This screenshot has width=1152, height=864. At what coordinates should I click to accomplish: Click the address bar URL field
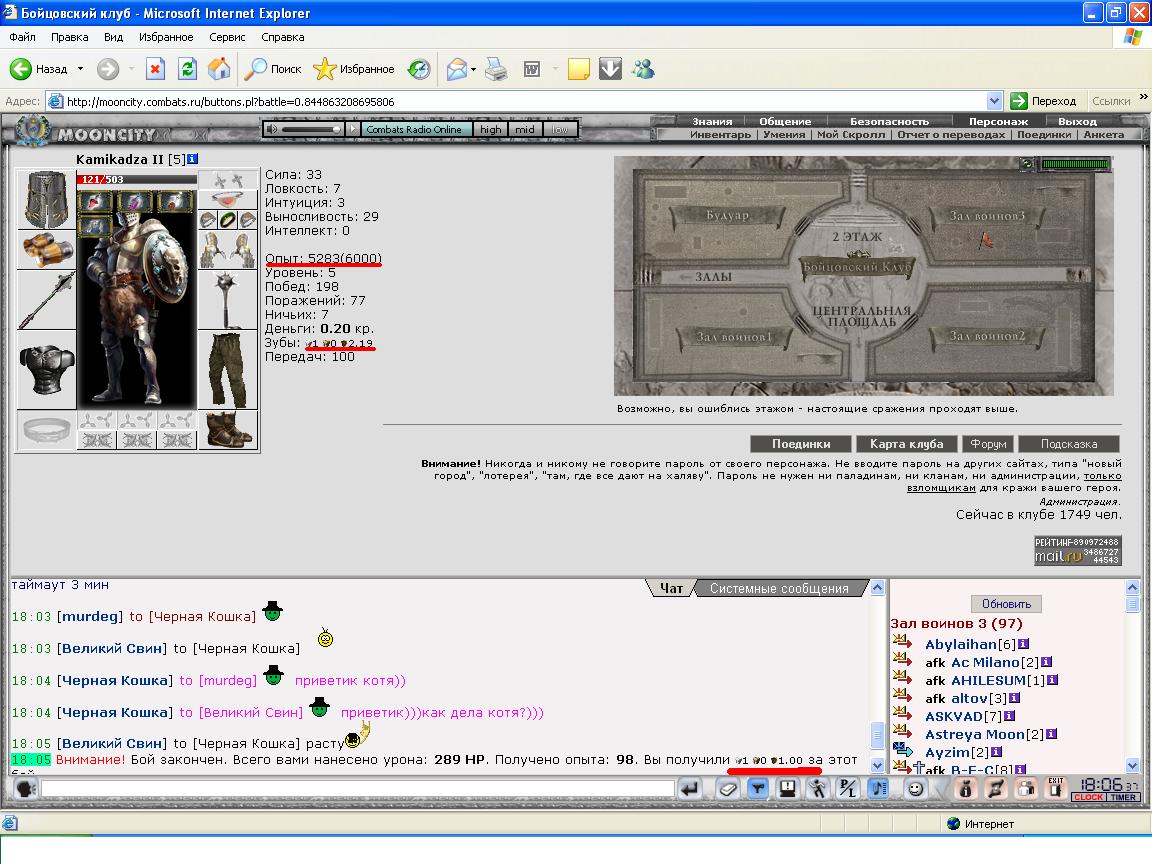(x=516, y=101)
